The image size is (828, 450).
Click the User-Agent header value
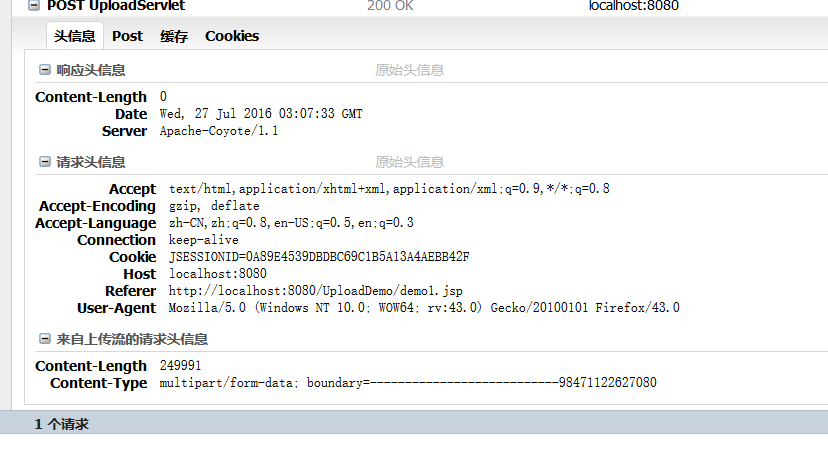(424, 307)
